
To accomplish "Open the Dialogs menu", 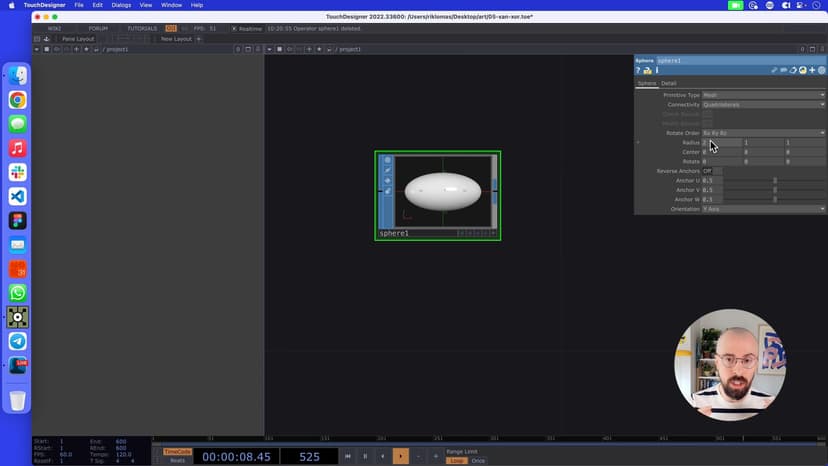I will click(x=121, y=5).
